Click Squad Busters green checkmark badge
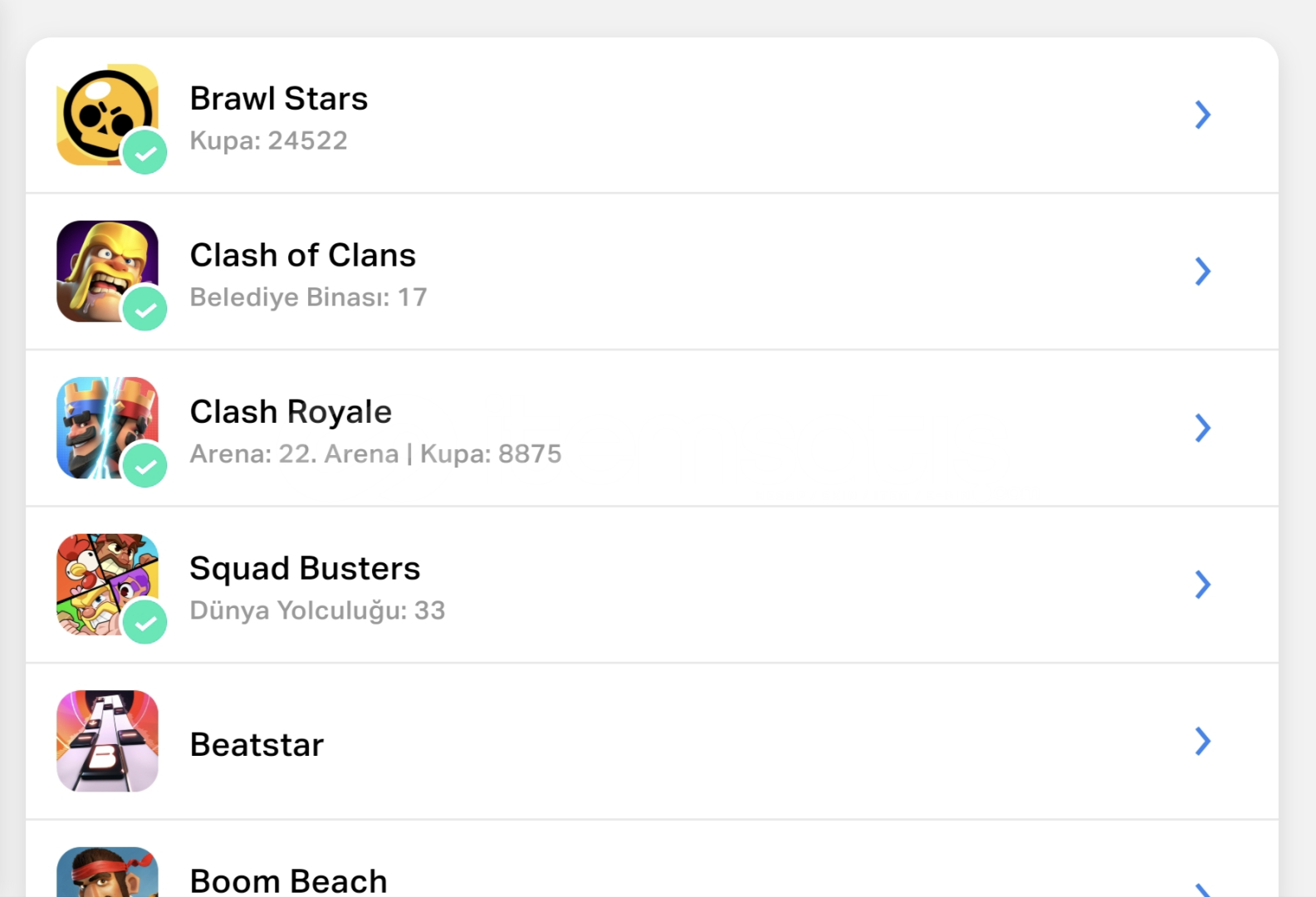Viewport: 1316px width, 897px height. coord(145,622)
